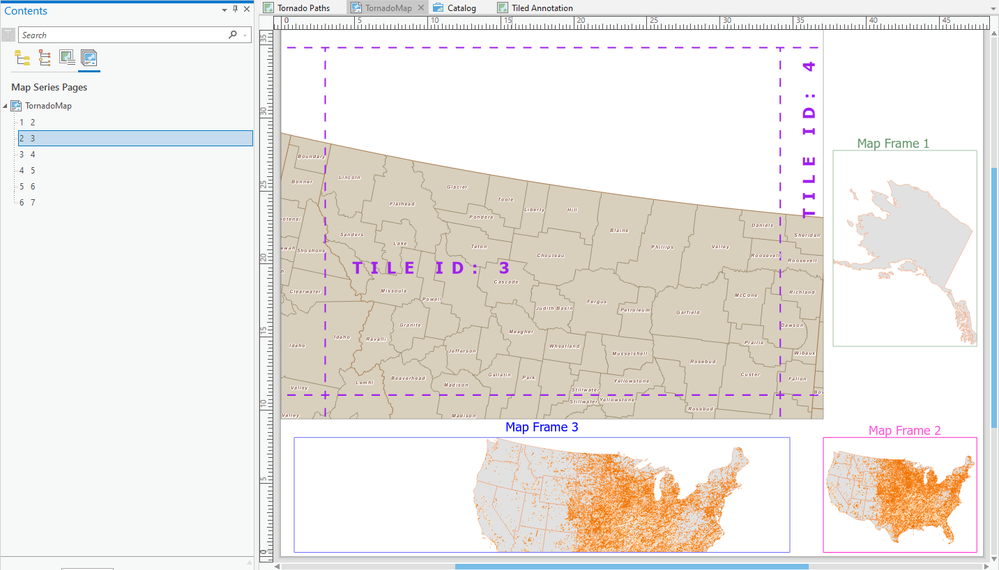
Task: Select List By Map Frame icon
Action: (x=66, y=59)
